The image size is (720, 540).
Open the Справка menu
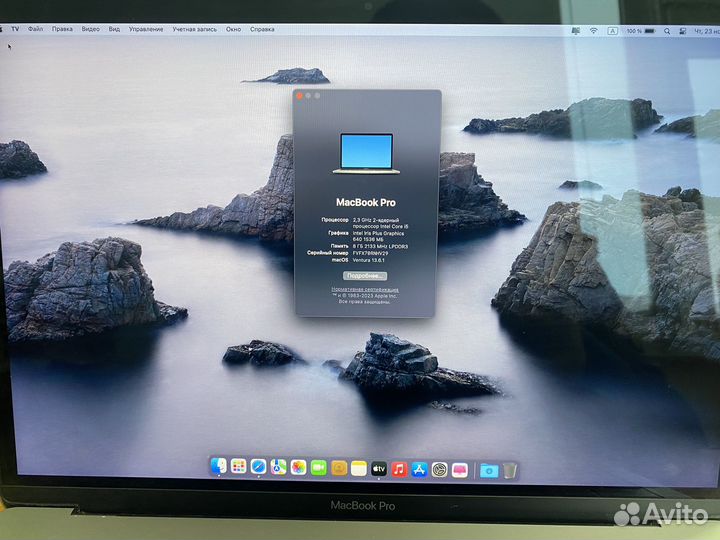click(x=262, y=29)
